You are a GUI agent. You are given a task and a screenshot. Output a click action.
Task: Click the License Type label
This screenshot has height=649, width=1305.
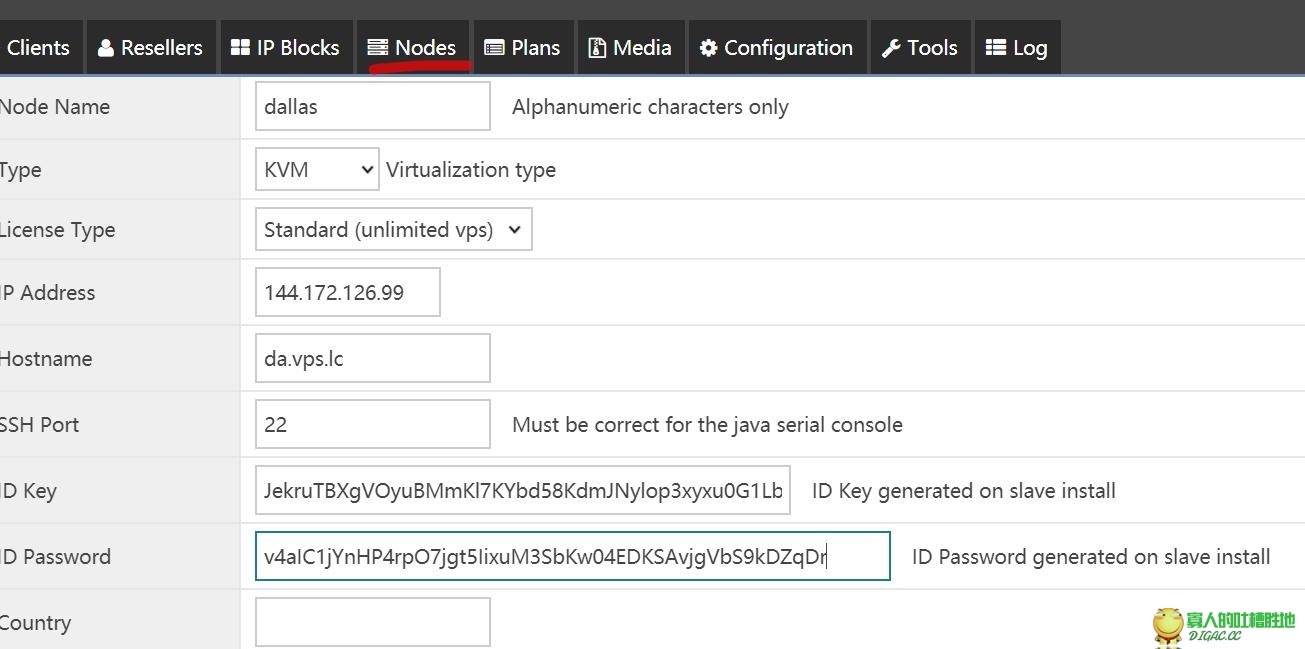[58, 230]
